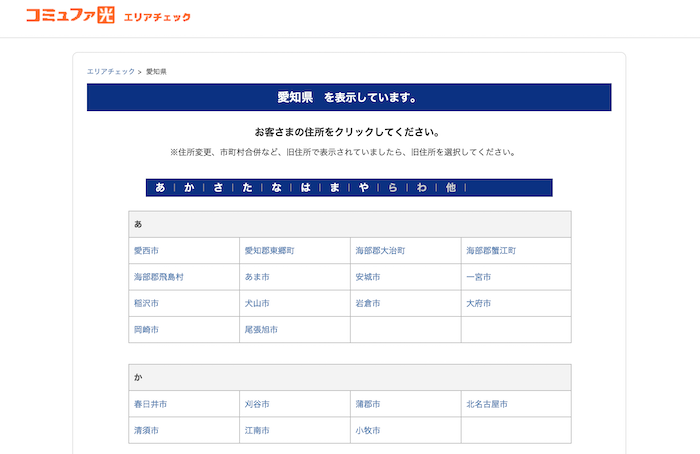Screen dimensions: 700x454
Task: Click the お客さまの住所をクリックしてください instruction
Action: [x=348, y=132]
